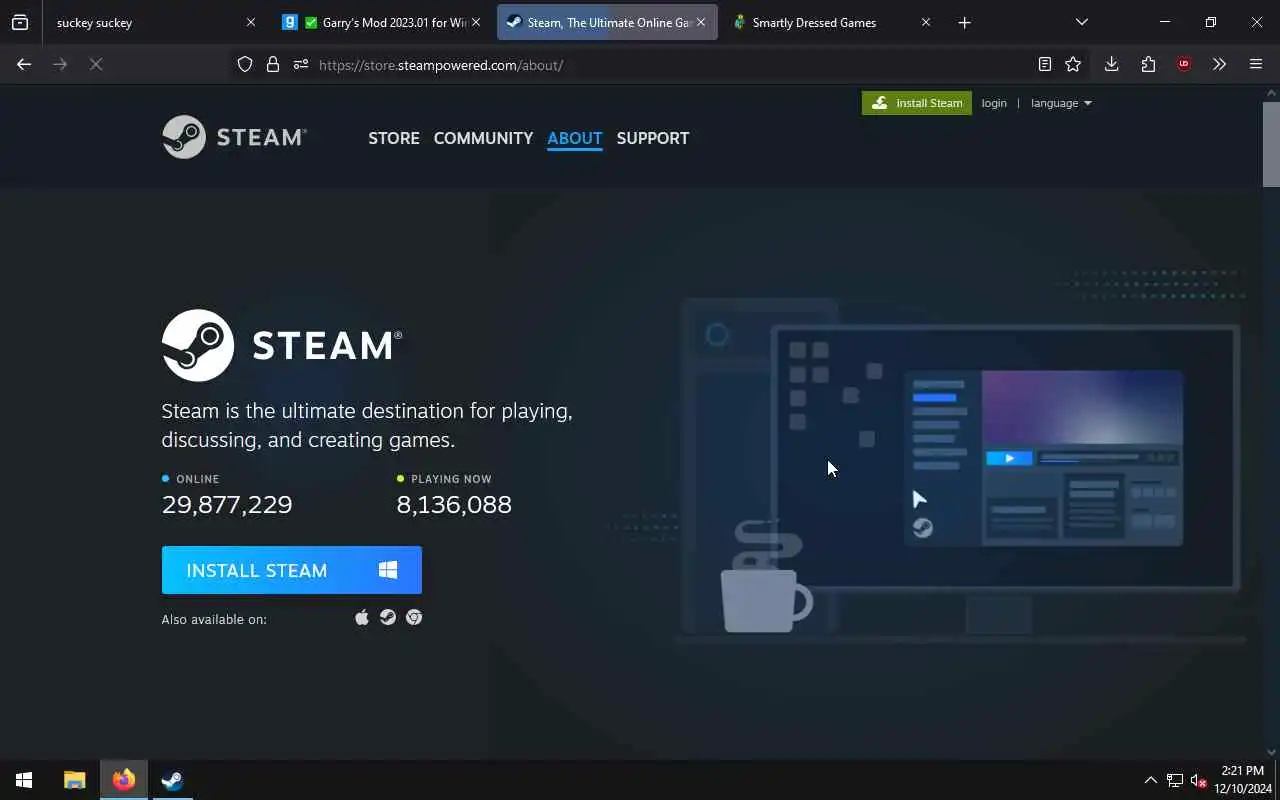Click the PLAYING NOW count 8,136,088
The image size is (1280, 800).
(x=454, y=504)
